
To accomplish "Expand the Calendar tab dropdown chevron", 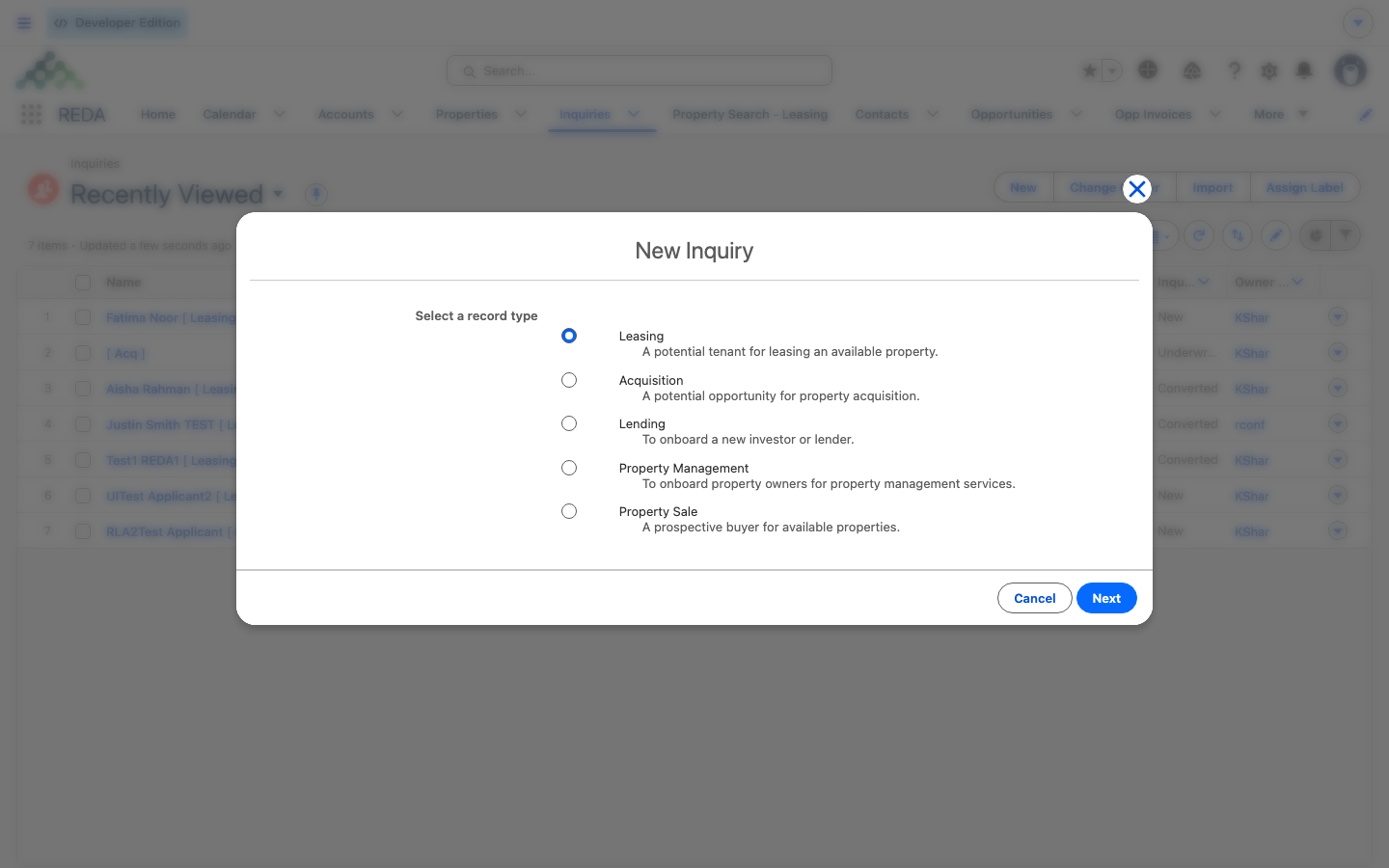I will pyautogui.click(x=280, y=114).
